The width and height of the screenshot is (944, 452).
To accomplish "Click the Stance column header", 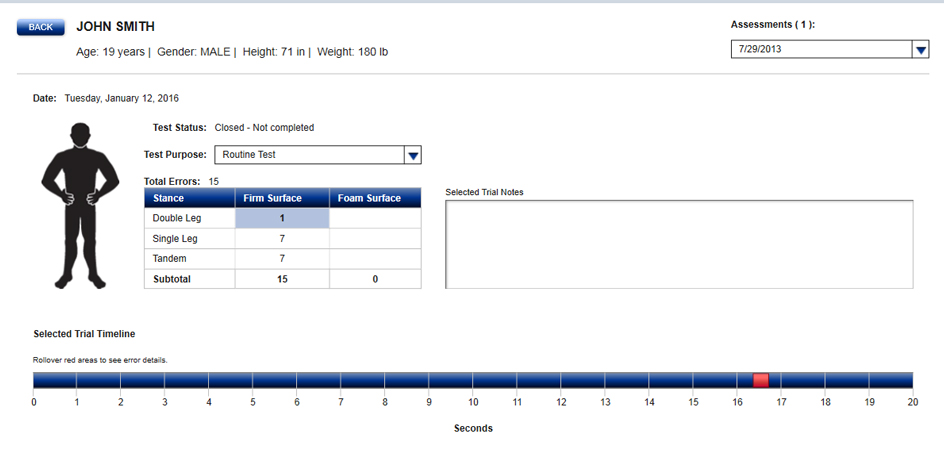I will (189, 198).
